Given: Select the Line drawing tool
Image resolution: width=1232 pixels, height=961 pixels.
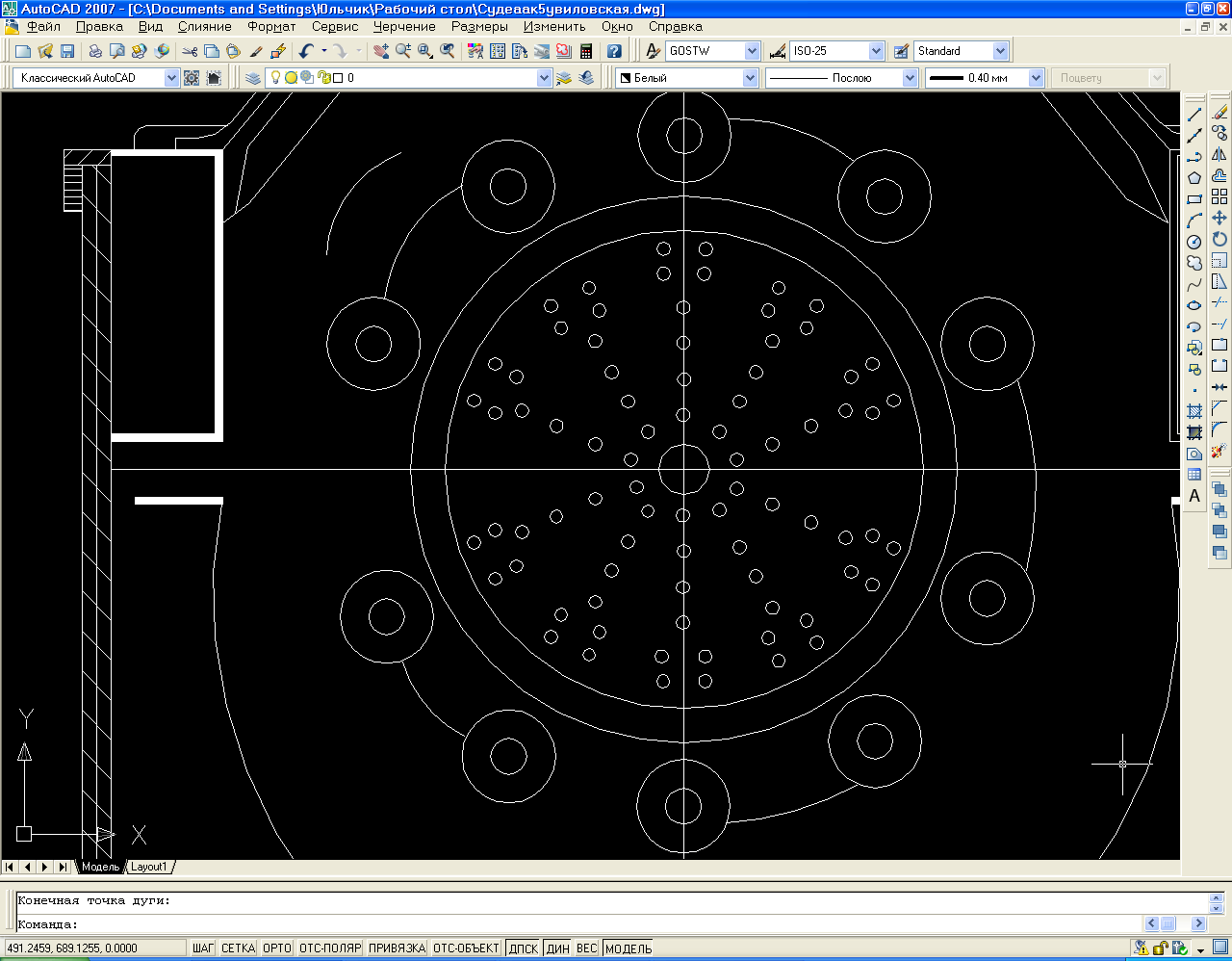Looking at the screenshot, I should [1194, 115].
